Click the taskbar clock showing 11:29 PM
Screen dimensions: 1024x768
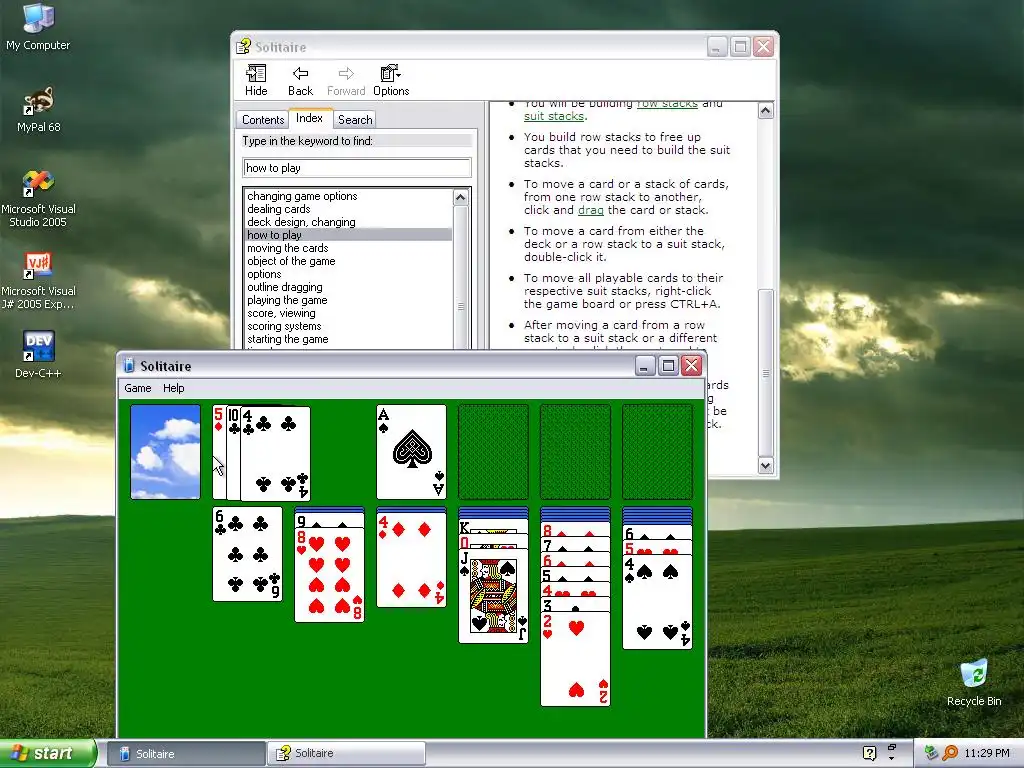tap(987, 753)
